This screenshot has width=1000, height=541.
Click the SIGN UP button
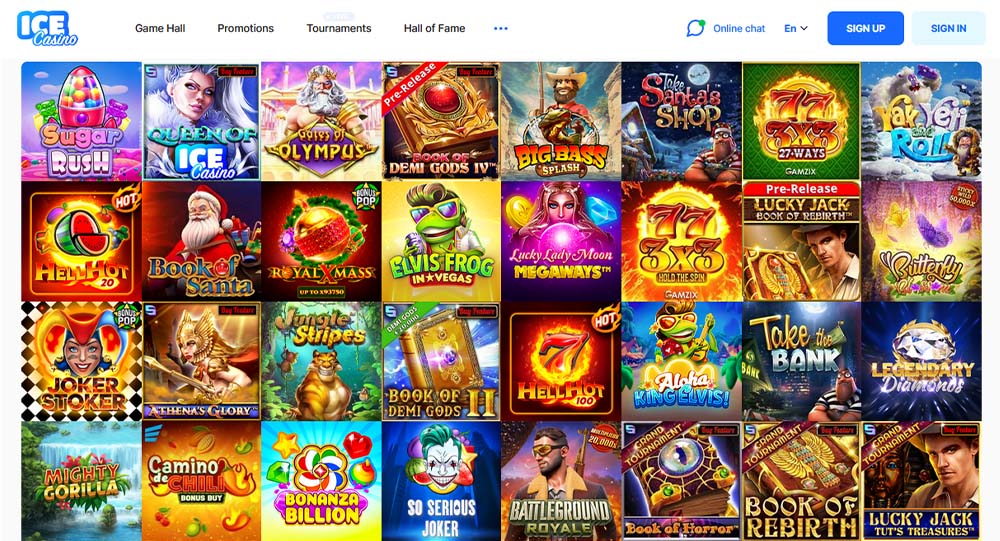point(865,28)
